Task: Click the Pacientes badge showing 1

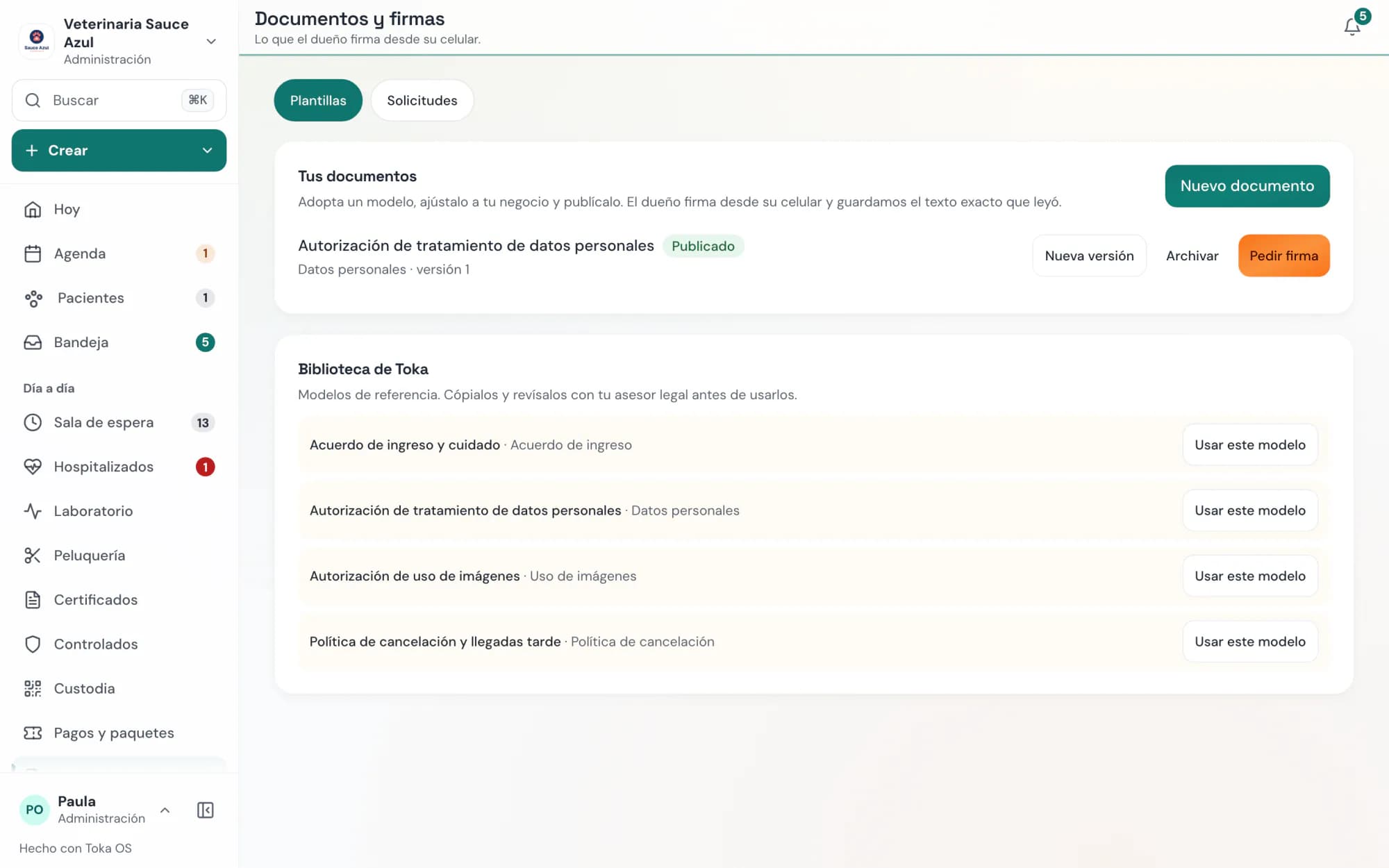Action: click(x=205, y=298)
